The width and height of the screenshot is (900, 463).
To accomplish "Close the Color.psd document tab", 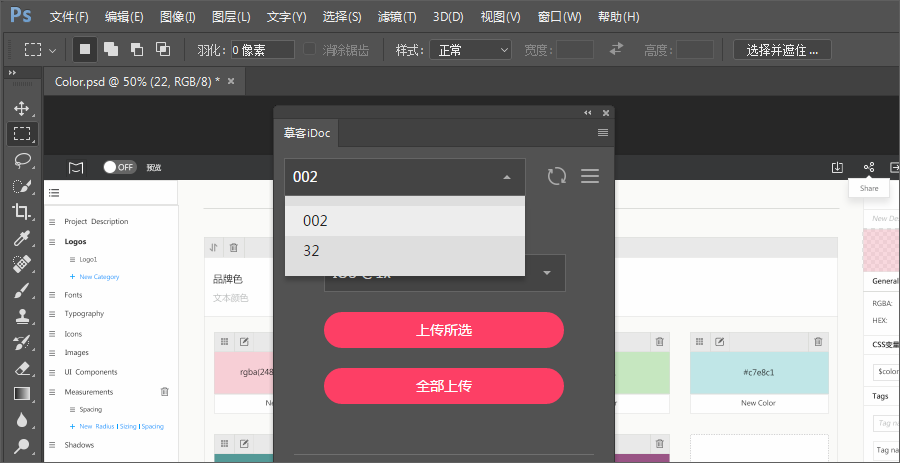I will point(231,81).
